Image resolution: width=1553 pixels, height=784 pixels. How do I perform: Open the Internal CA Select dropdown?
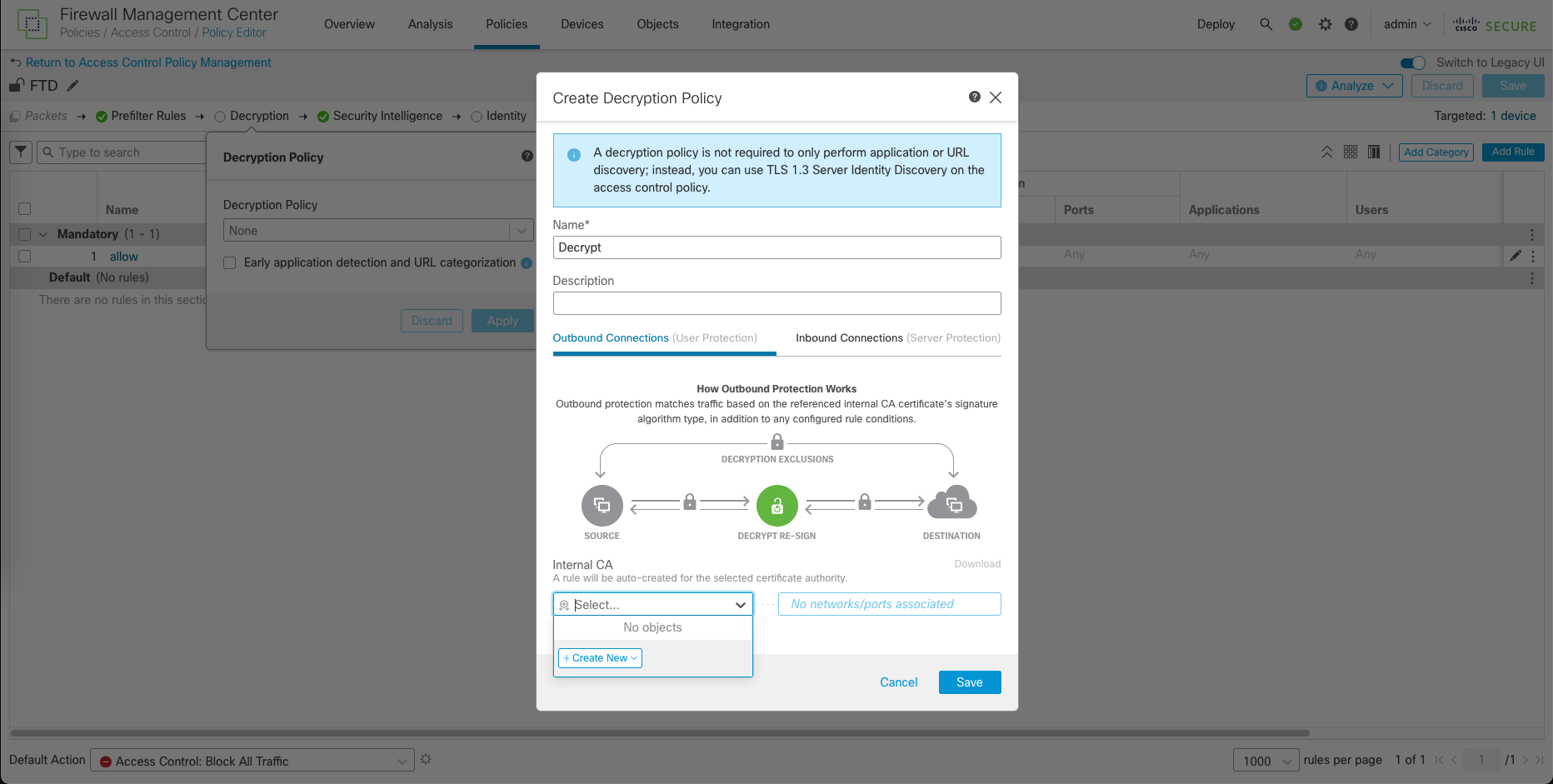pos(652,605)
